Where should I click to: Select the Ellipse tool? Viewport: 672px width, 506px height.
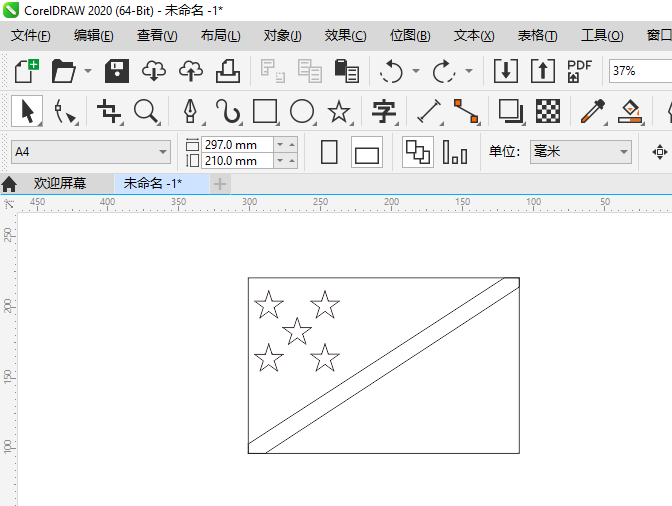pyautogui.click(x=302, y=111)
